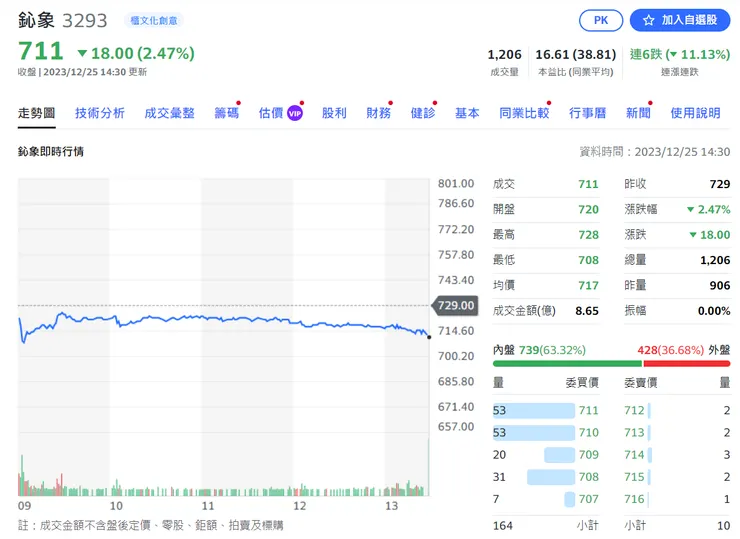Select the 712 ask price row
The image size is (740, 539).
coord(675,410)
